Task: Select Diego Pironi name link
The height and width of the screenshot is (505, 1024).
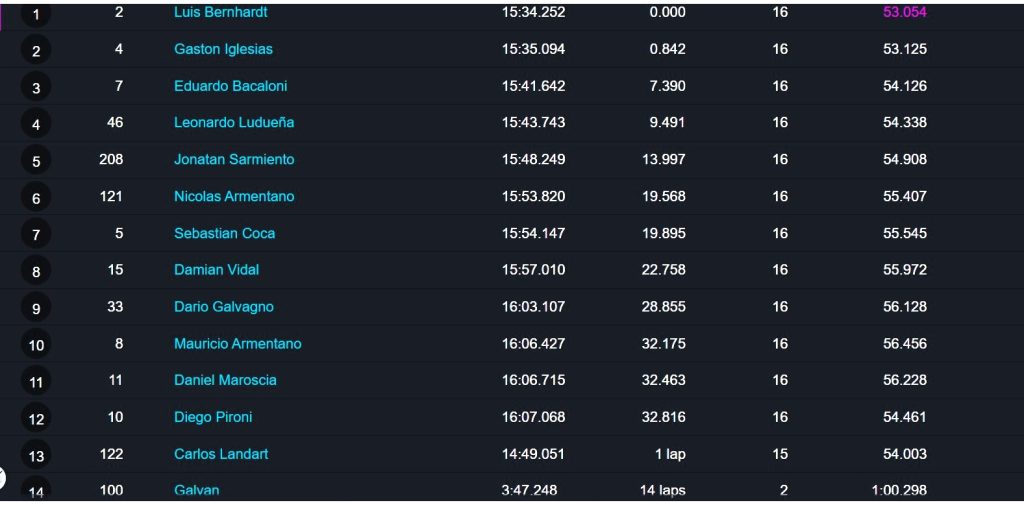Action: pos(213,417)
